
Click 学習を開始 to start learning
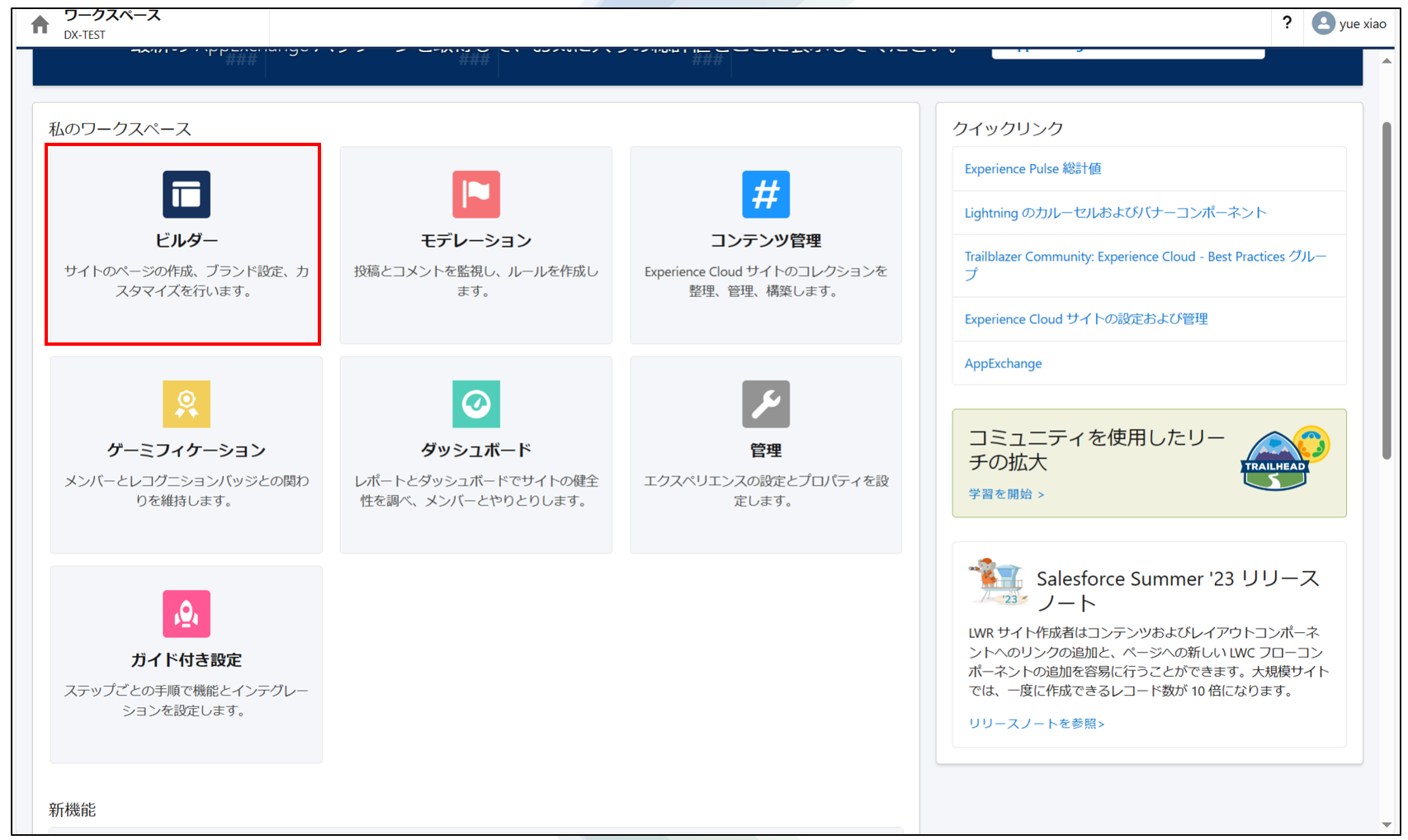pyautogui.click(x=1006, y=494)
